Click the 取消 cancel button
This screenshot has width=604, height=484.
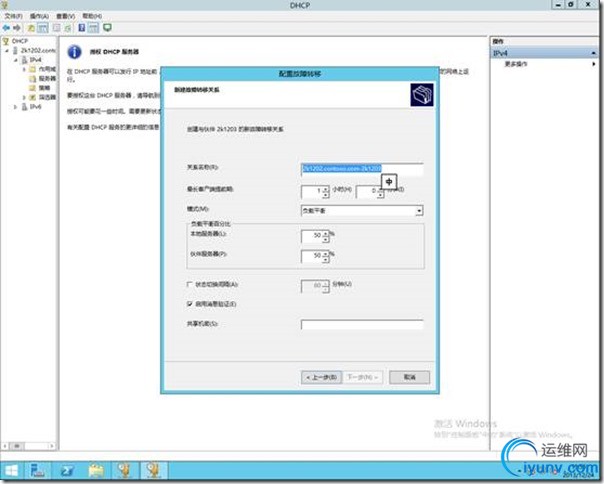[409, 377]
